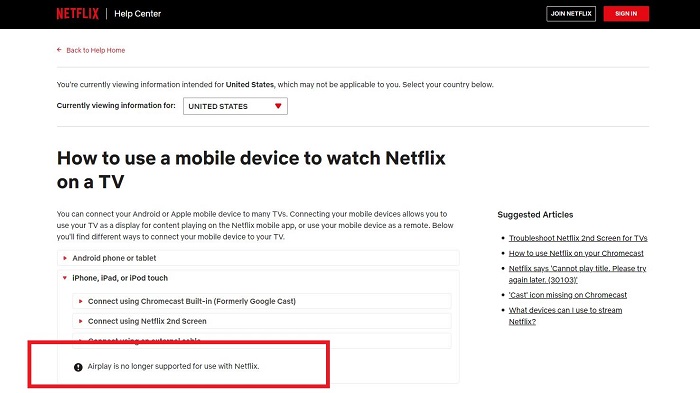Expand Connect using Chromecast Built-in section

tap(262, 301)
